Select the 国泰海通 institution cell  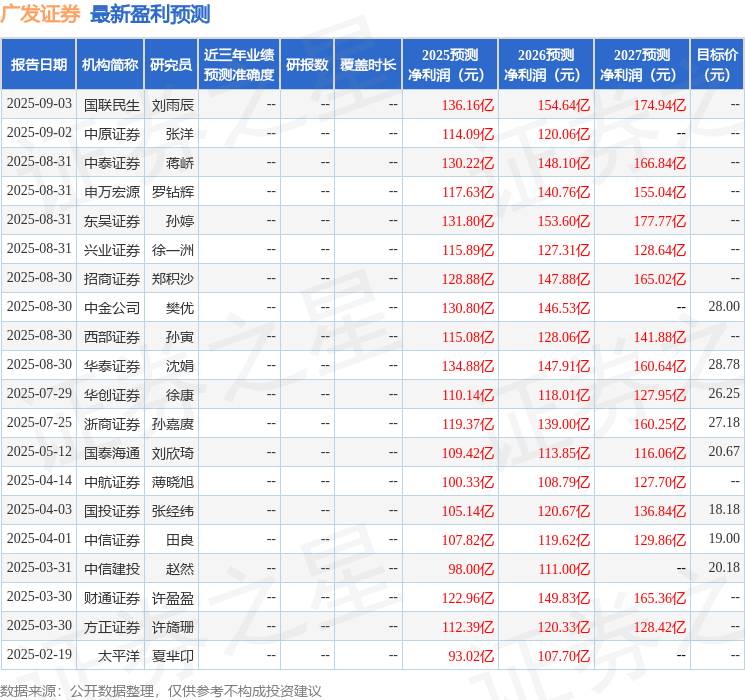point(112,453)
